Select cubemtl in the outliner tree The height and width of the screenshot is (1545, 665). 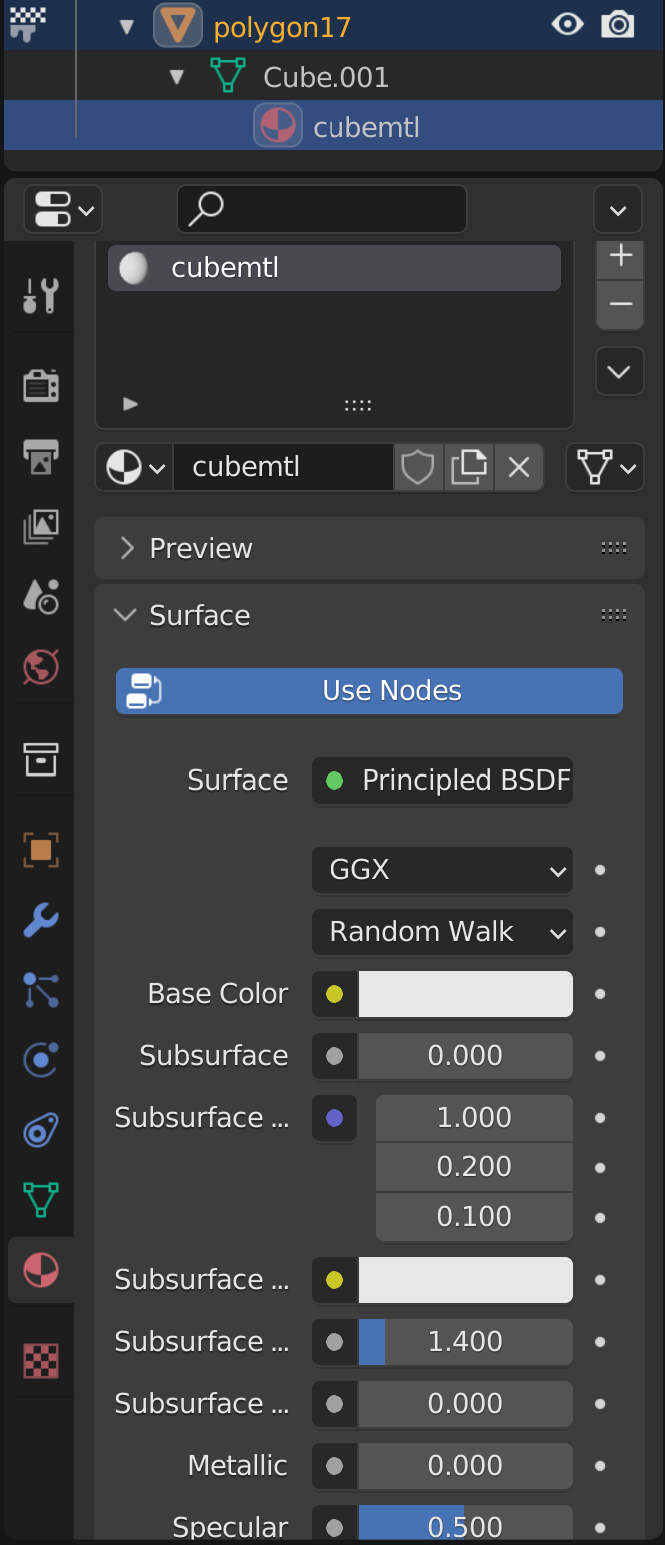[x=366, y=127]
